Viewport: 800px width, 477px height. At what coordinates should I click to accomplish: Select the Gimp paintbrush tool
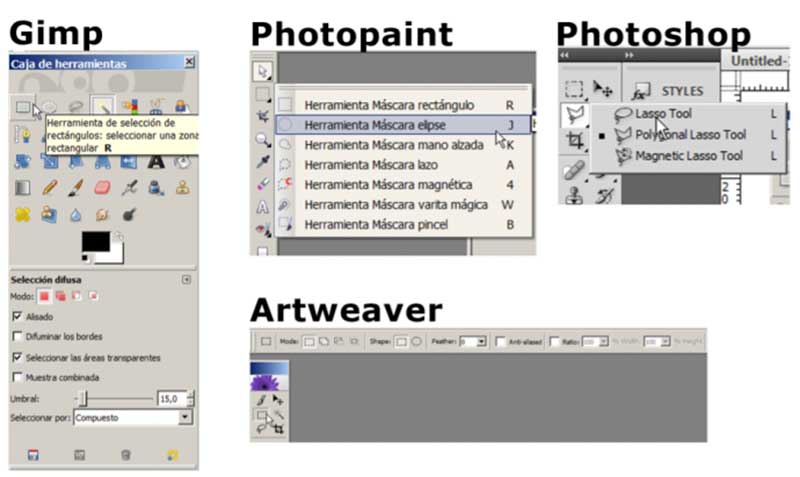click(x=76, y=188)
